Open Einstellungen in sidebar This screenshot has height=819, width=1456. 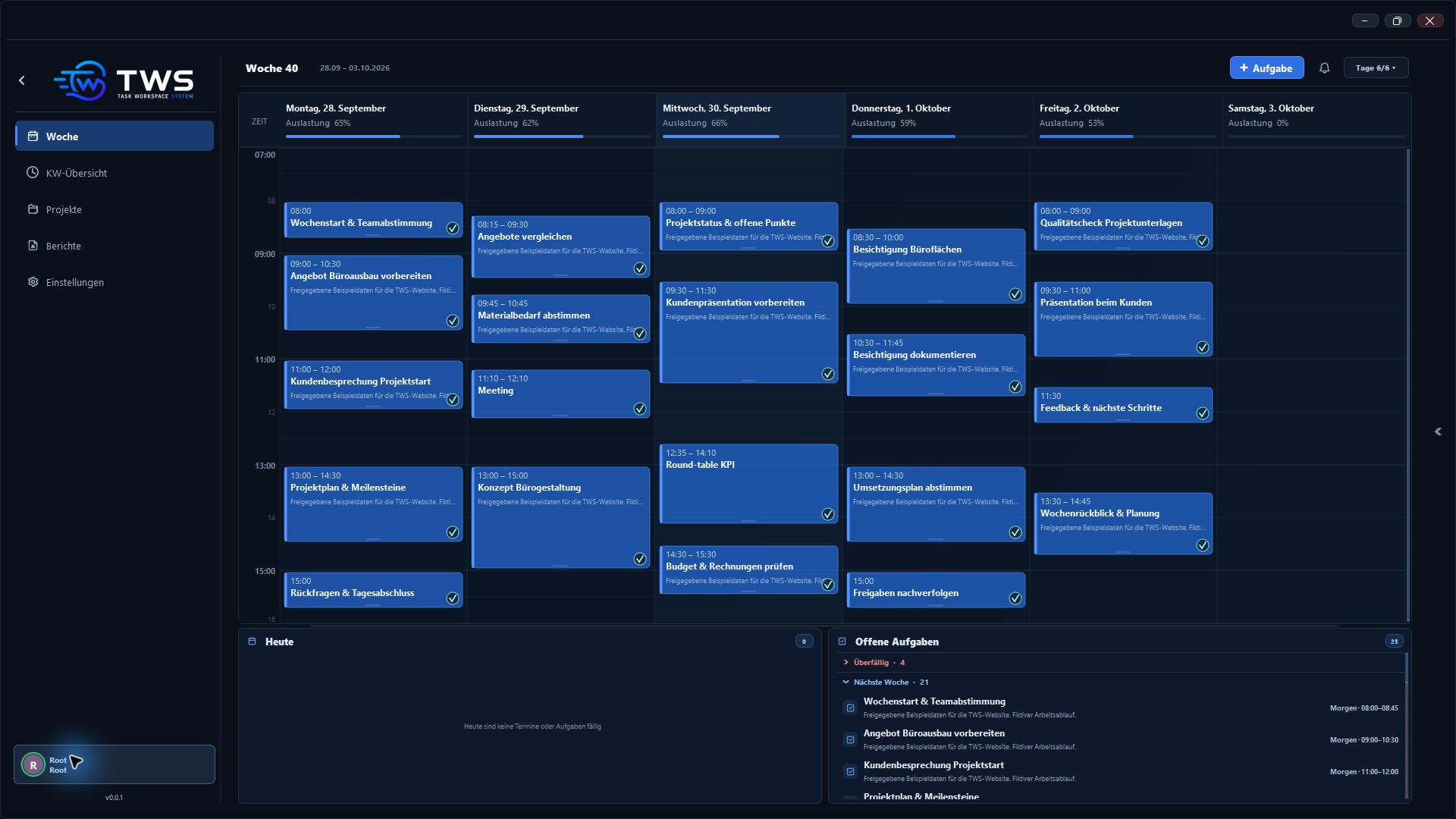[115, 282]
